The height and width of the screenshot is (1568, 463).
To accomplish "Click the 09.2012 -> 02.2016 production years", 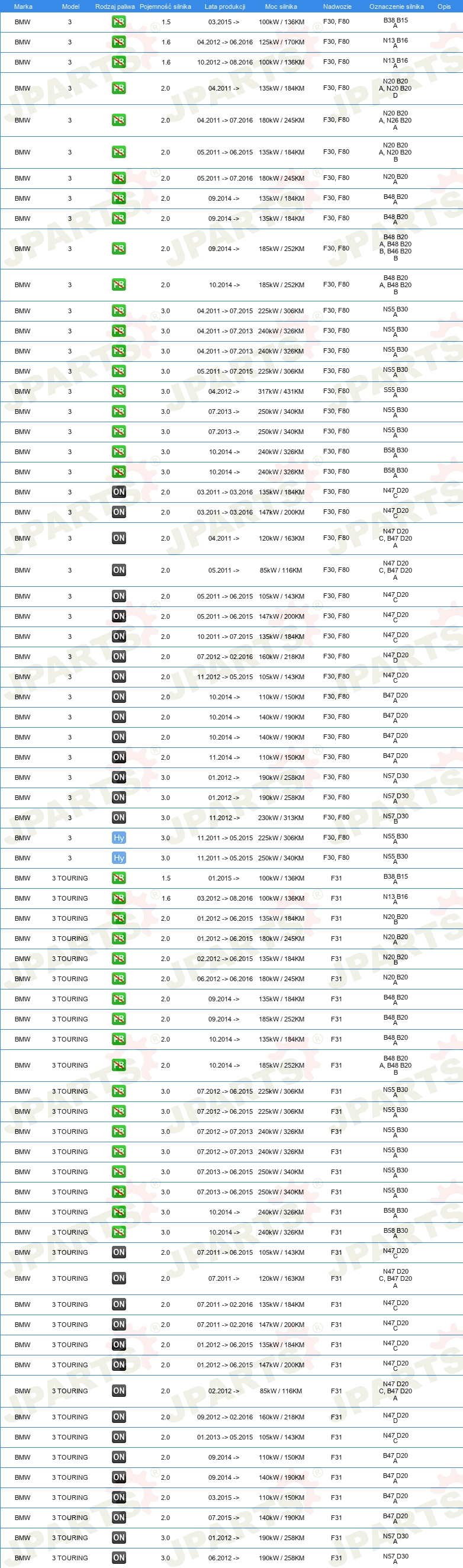I will click(224, 1417).
